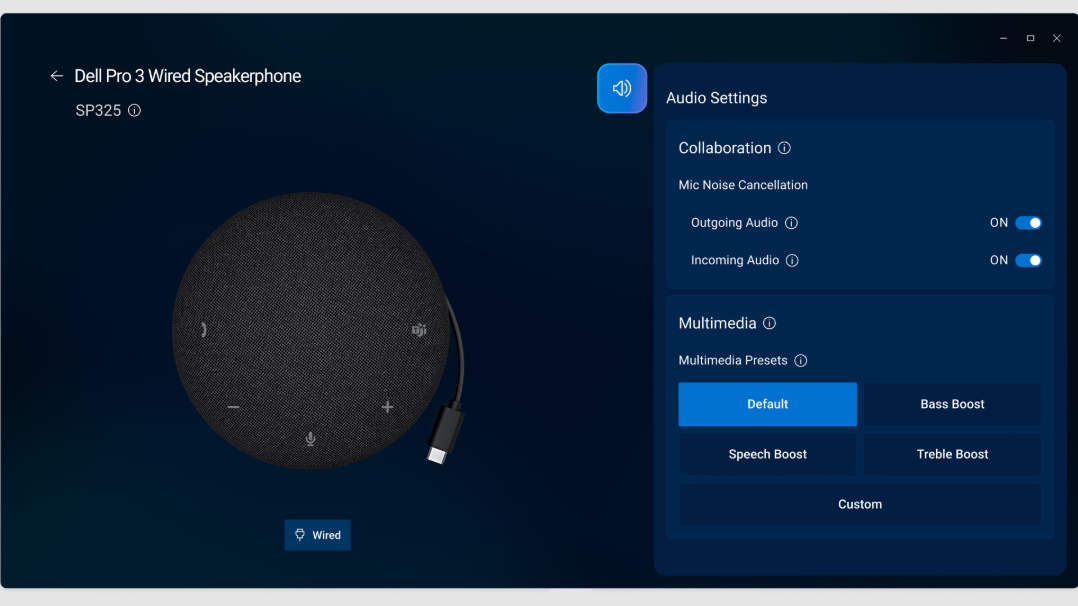
Task: Open SP325 model info icon
Action: (x=135, y=110)
